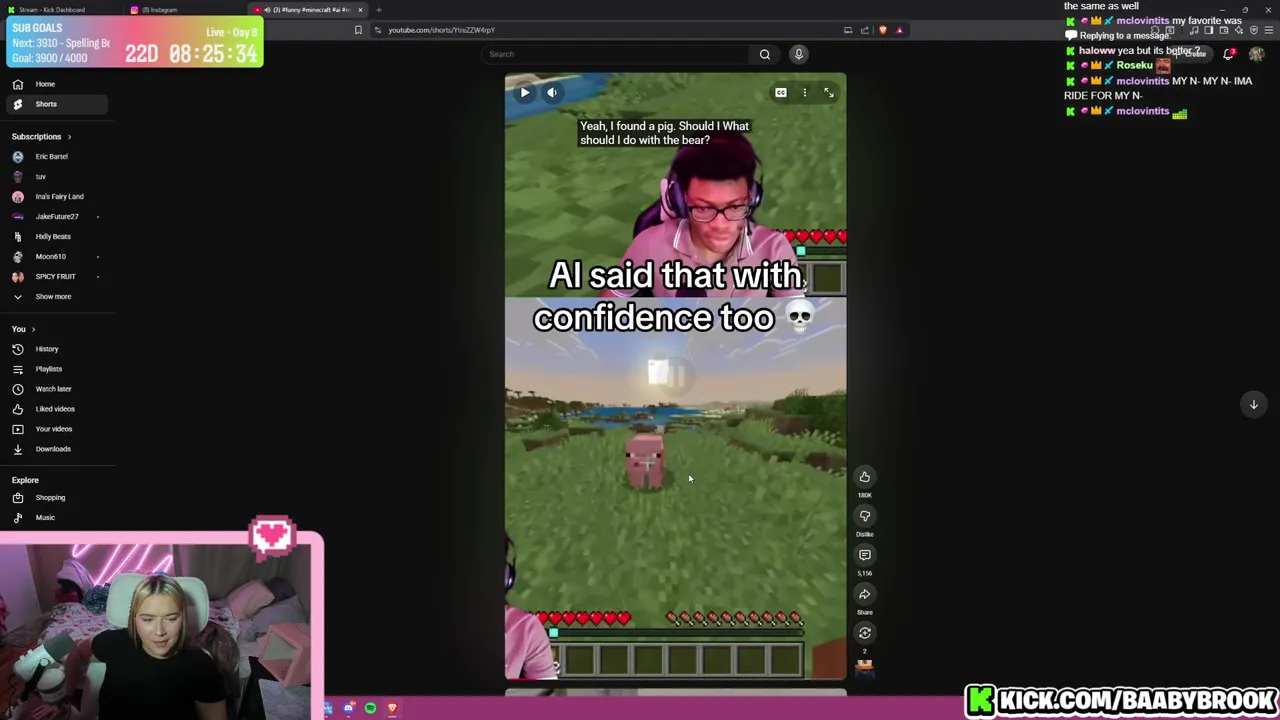This screenshot has width=1280, height=720.
Task: Open watch History
Action: (57, 349)
